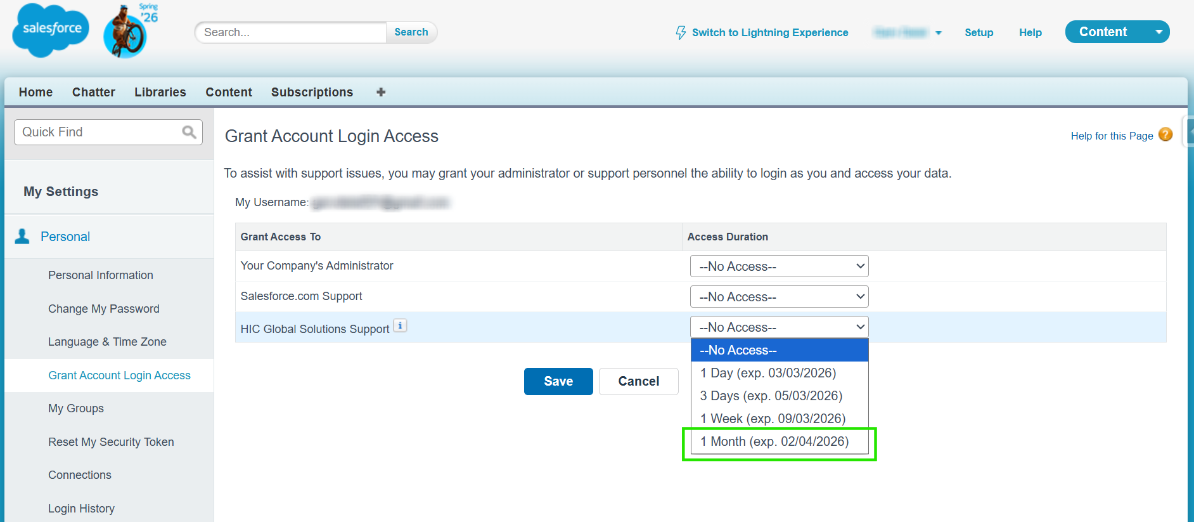Expand the Content app menu arrow
1194x522 pixels.
click(x=1159, y=32)
